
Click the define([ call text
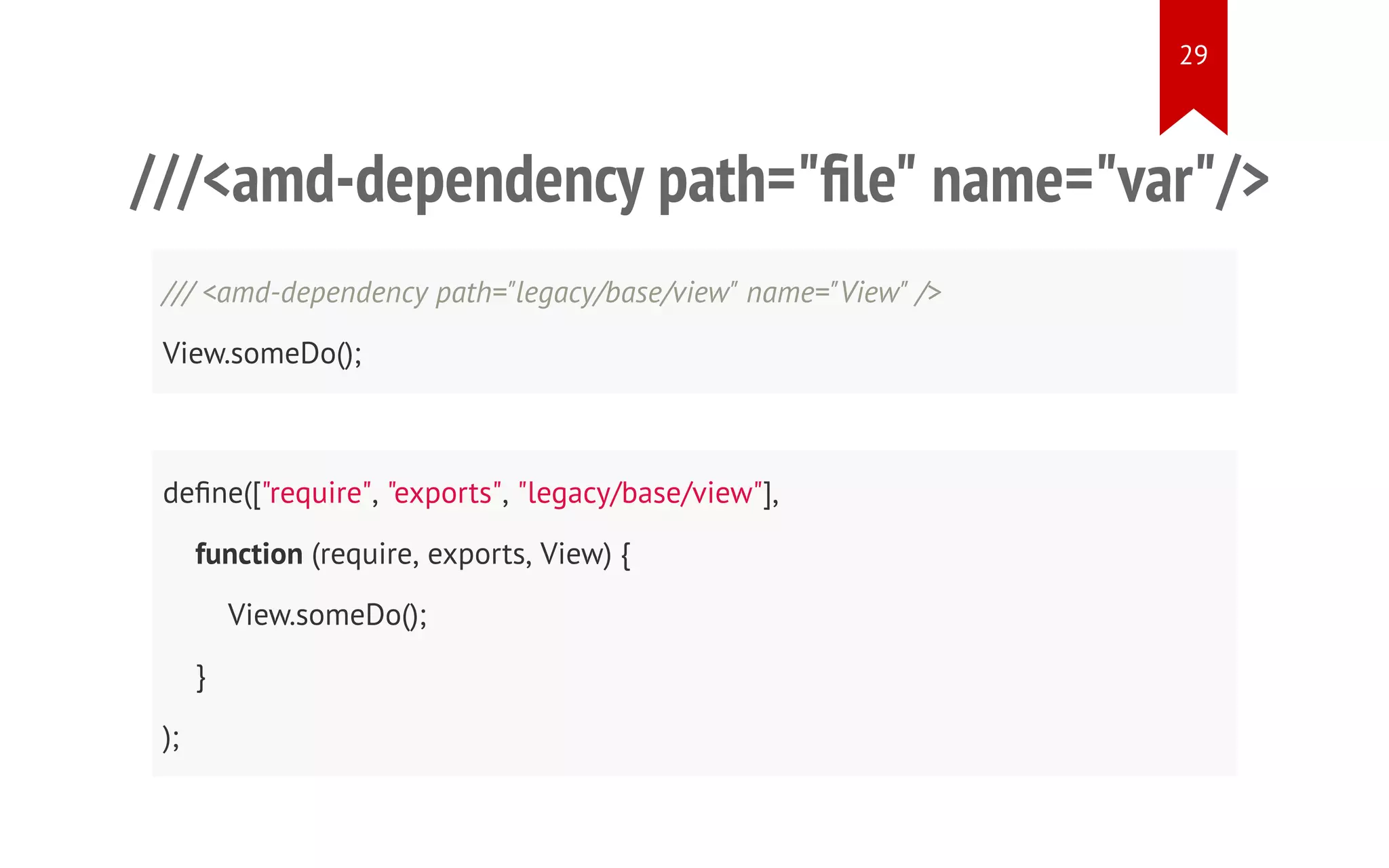point(211,493)
